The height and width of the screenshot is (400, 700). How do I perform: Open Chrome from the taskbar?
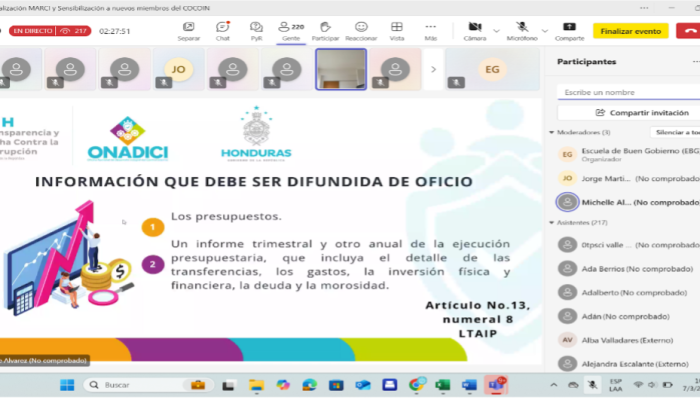point(417,385)
